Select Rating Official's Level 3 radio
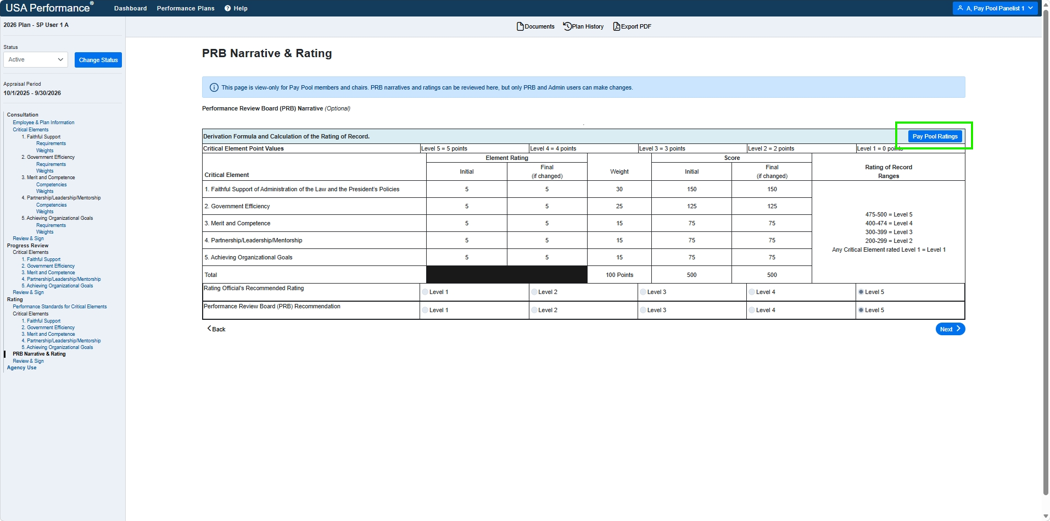The height and width of the screenshot is (521, 1050). (x=643, y=292)
